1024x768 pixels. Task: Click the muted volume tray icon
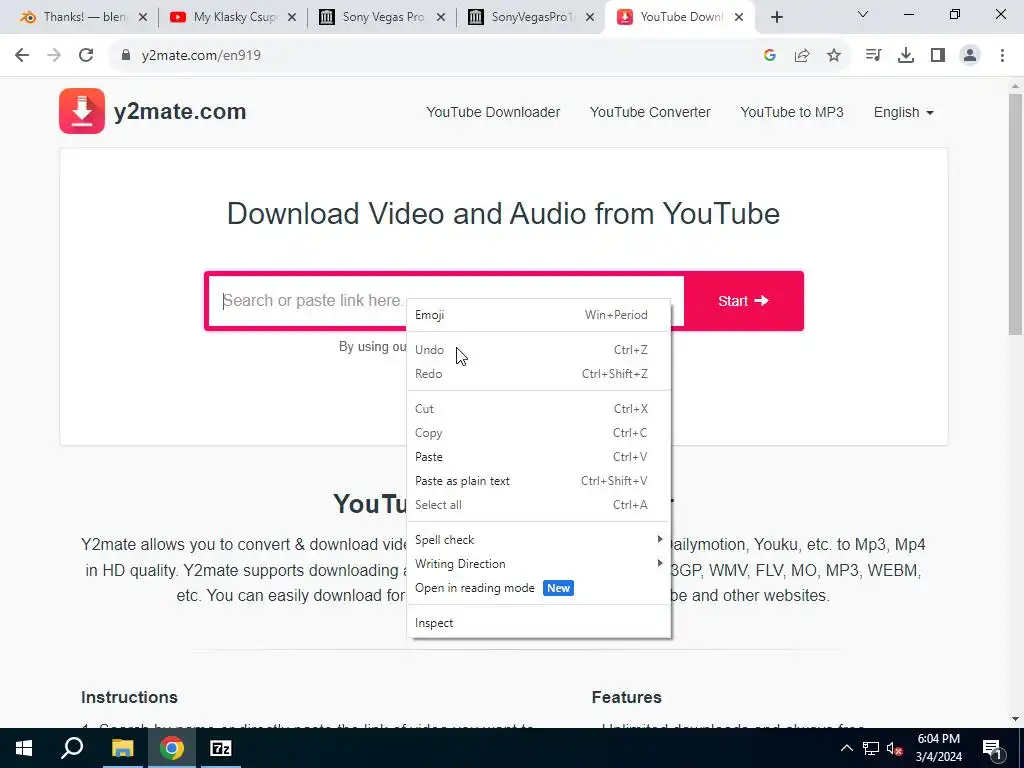pyautogui.click(x=894, y=748)
